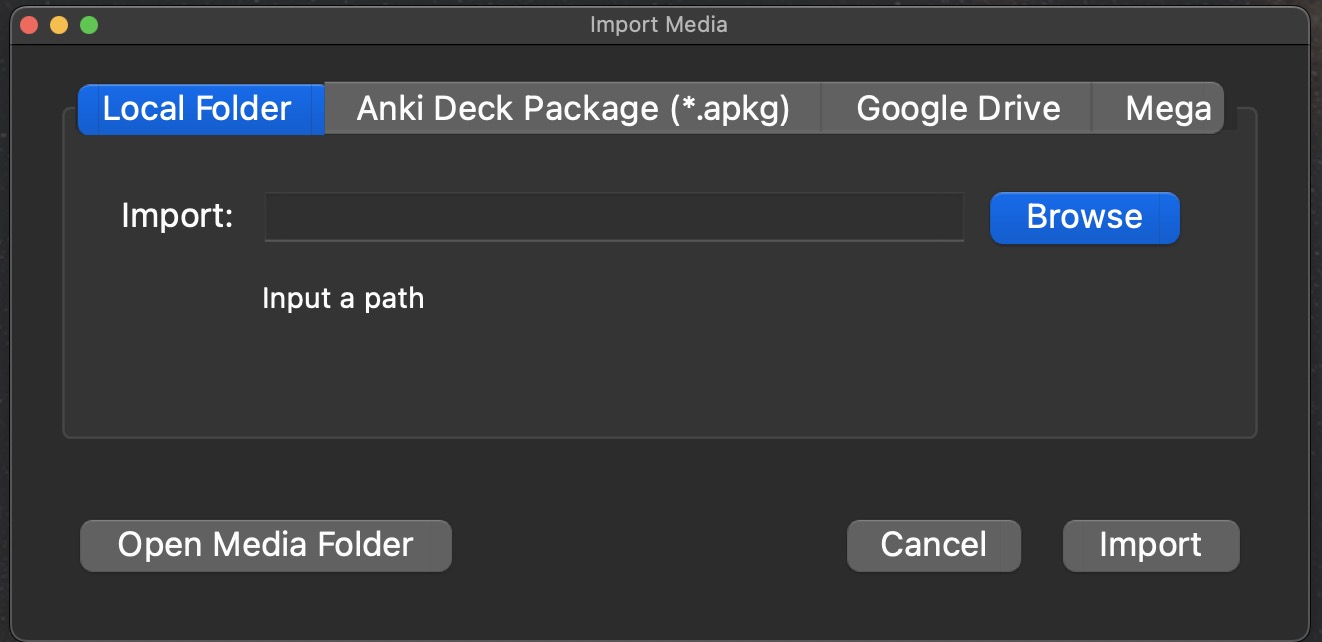Click the "Import:" field label
Image resolution: width=1322 pixels, height=642 pixels.
pyautogui.click(x=177, y=215)
